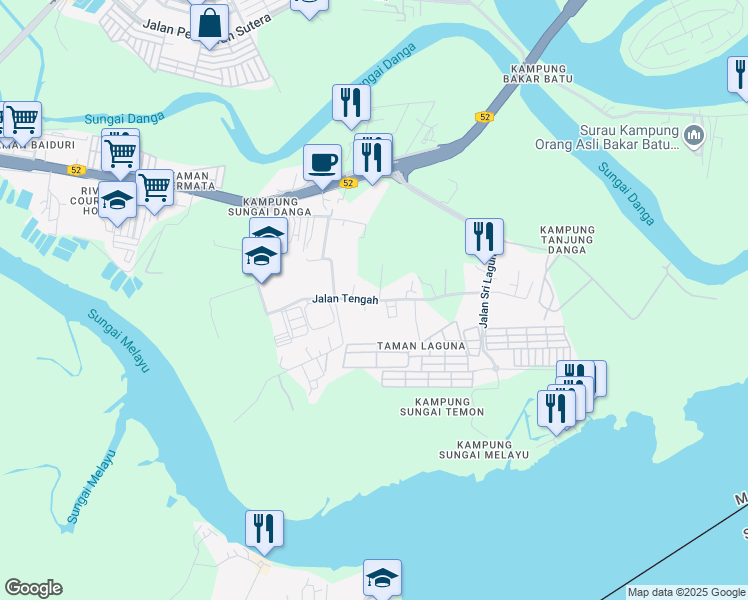
Task: Open the front restaurant marker near Kampung Sungai Melayu
Action: [x=556, y=411]
